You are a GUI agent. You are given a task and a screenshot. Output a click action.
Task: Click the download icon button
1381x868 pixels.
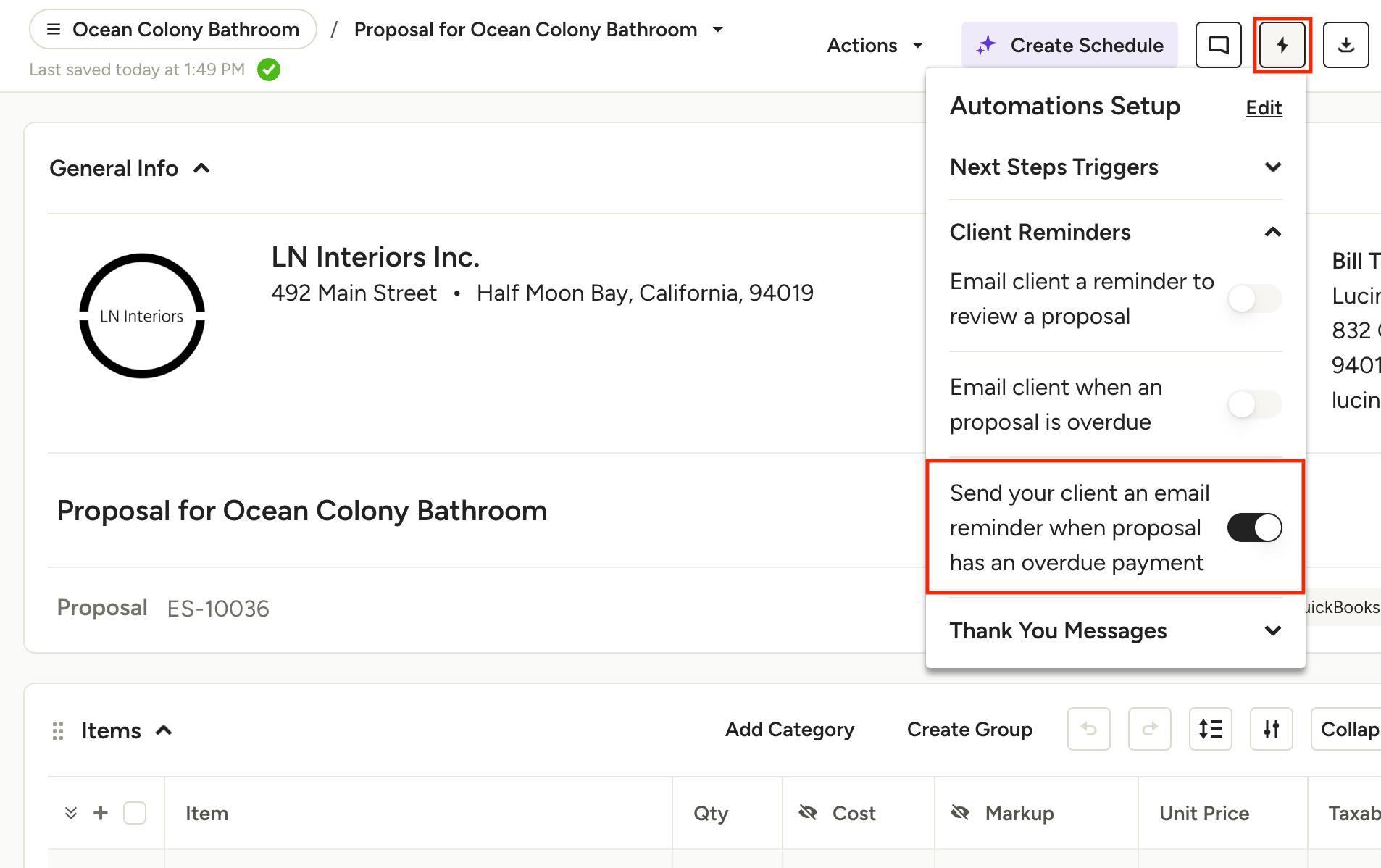tap(1345, 45)
